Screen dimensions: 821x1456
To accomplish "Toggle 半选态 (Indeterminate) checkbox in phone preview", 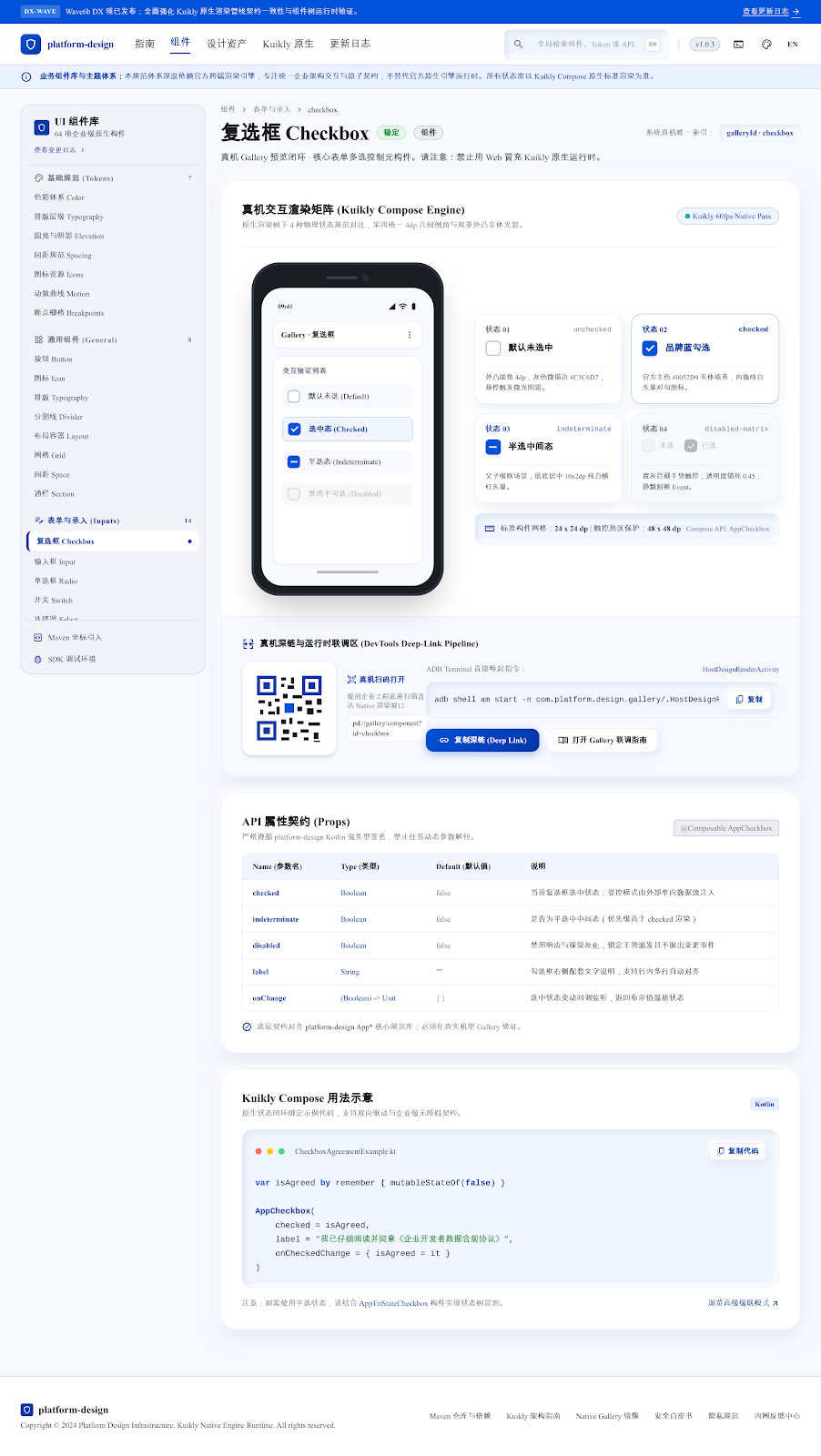I will click(x=293, y=462).
